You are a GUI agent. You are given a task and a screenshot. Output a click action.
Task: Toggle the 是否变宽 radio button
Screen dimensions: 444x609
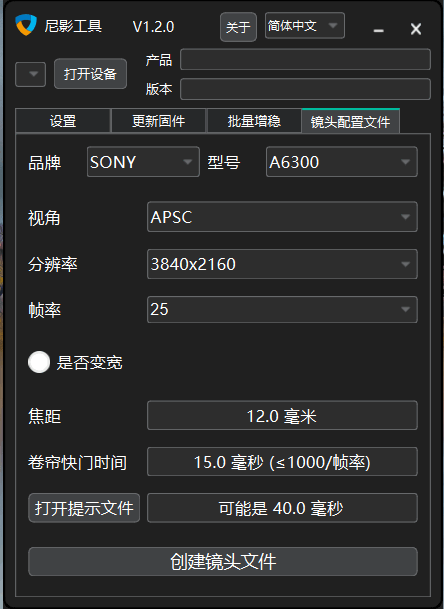pos(39,362)
